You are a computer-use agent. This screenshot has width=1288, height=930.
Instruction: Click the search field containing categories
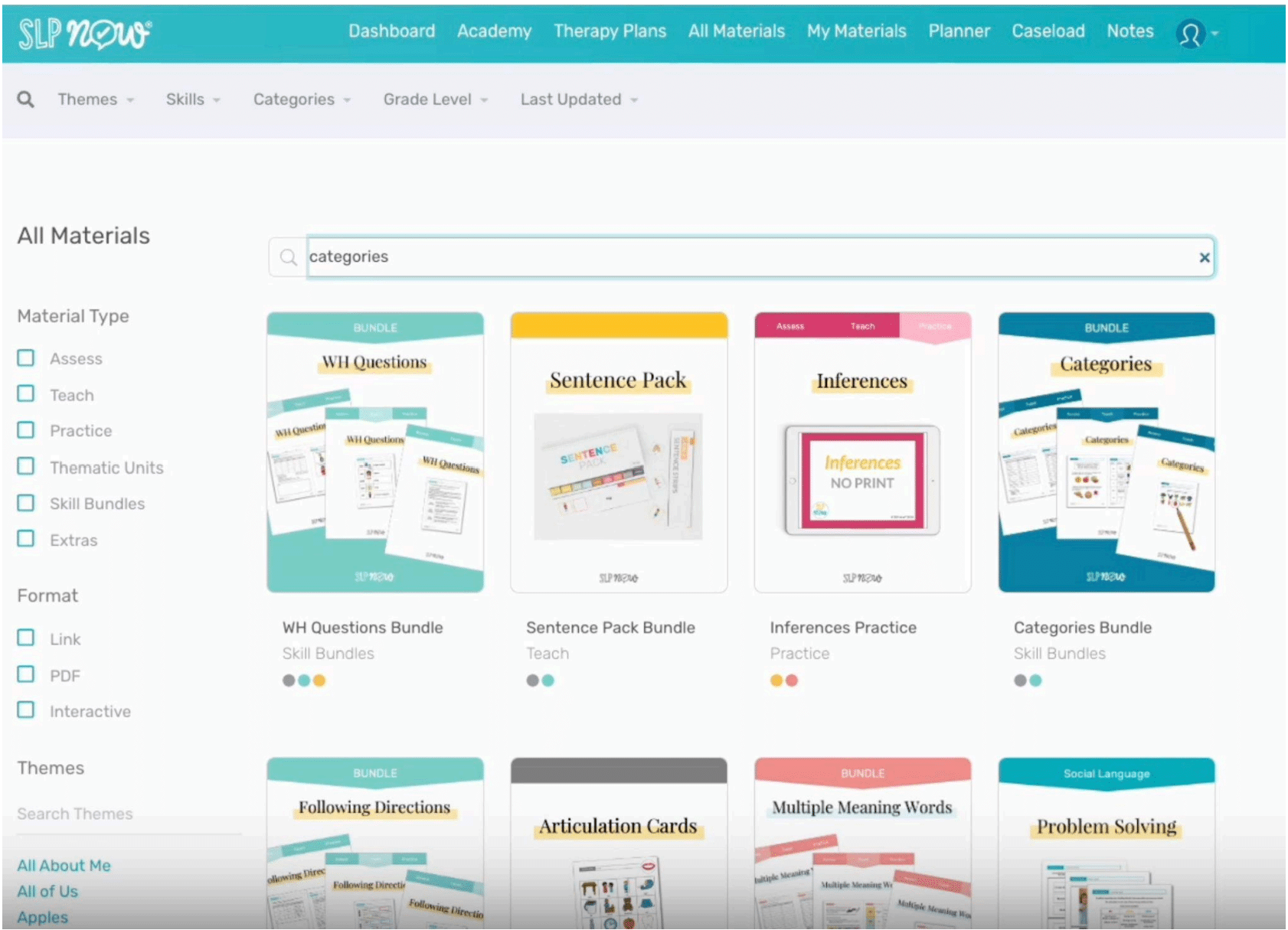(x=760, y=257)
